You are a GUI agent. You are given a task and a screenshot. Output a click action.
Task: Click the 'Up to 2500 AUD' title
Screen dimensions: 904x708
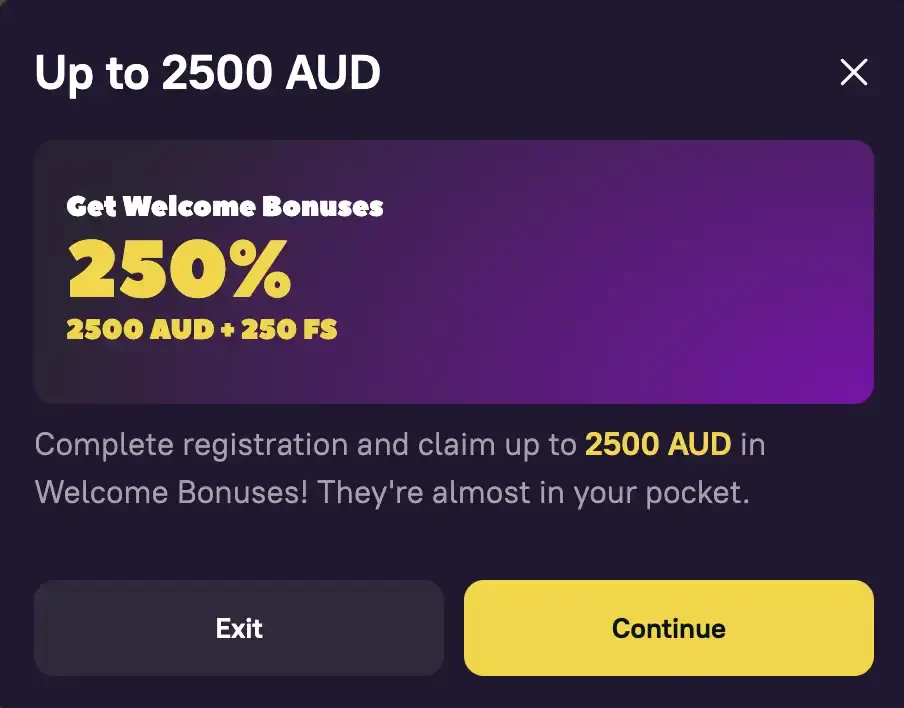pos(208,72)
